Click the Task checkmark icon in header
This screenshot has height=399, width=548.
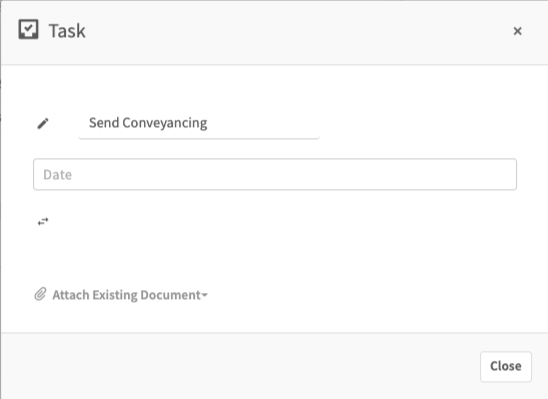(28, 29)
